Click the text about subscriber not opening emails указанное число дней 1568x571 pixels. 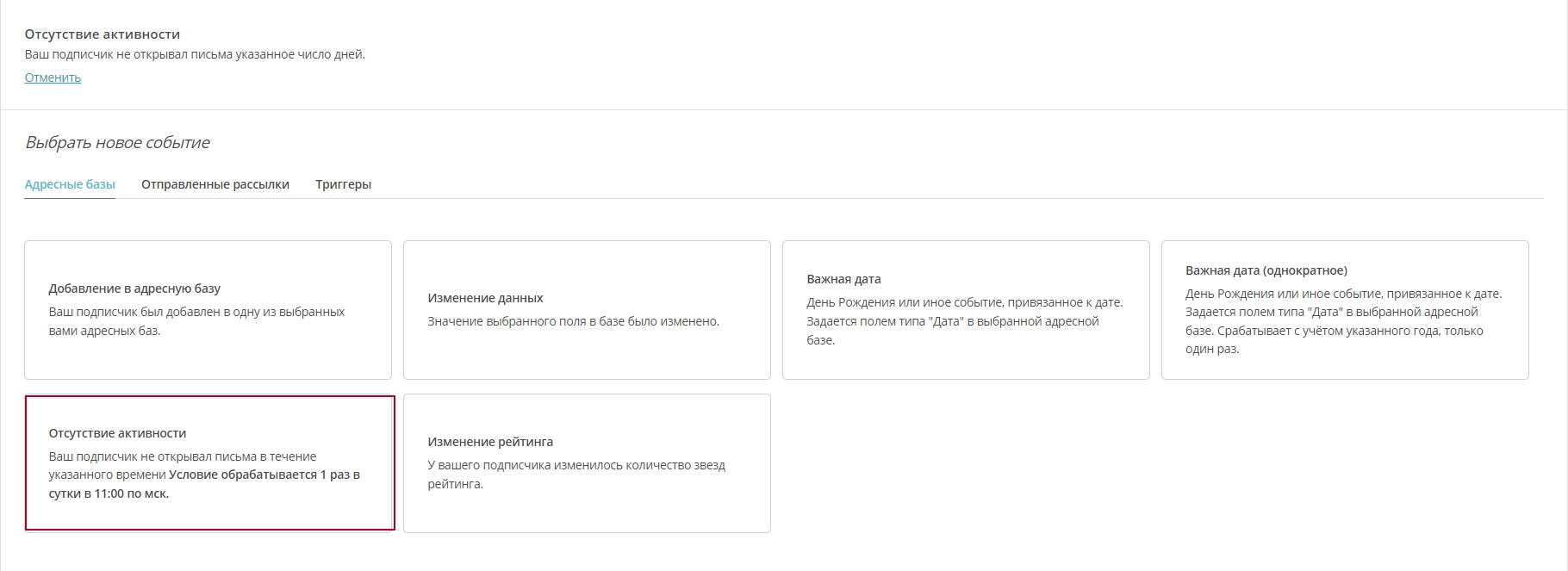[195, 54]
